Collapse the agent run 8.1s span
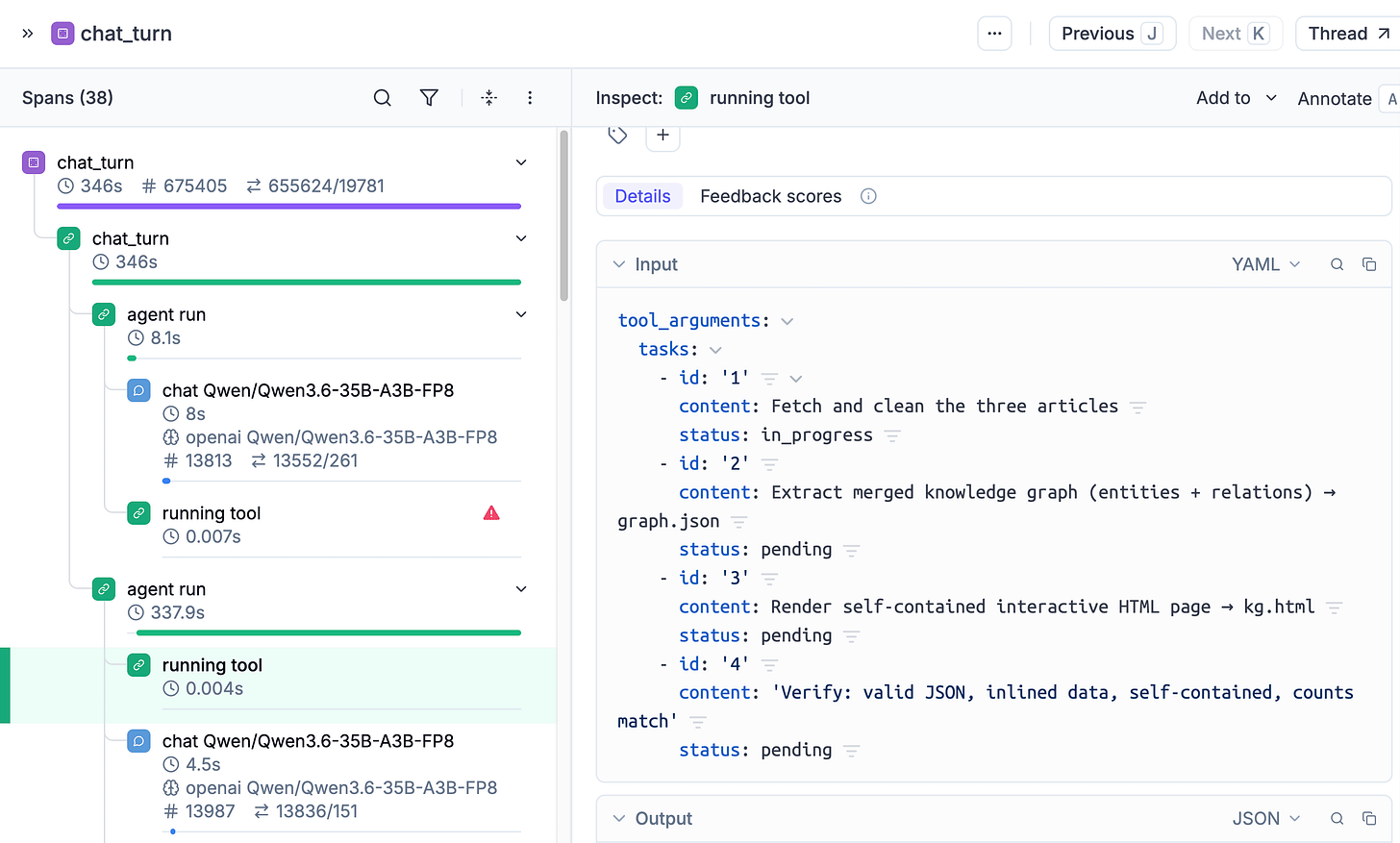 point(521,314)
